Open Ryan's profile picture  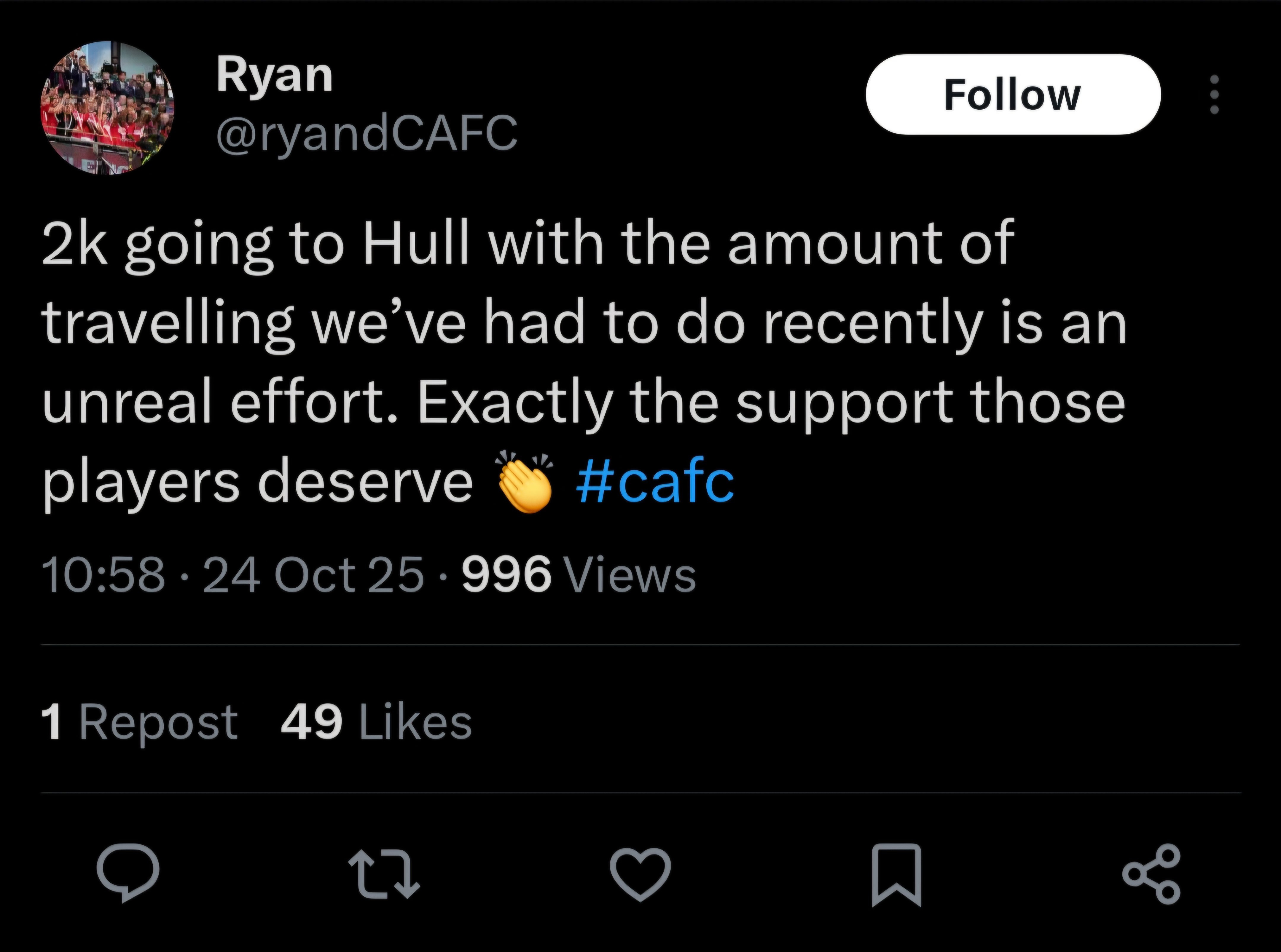[x=107, y=108]
